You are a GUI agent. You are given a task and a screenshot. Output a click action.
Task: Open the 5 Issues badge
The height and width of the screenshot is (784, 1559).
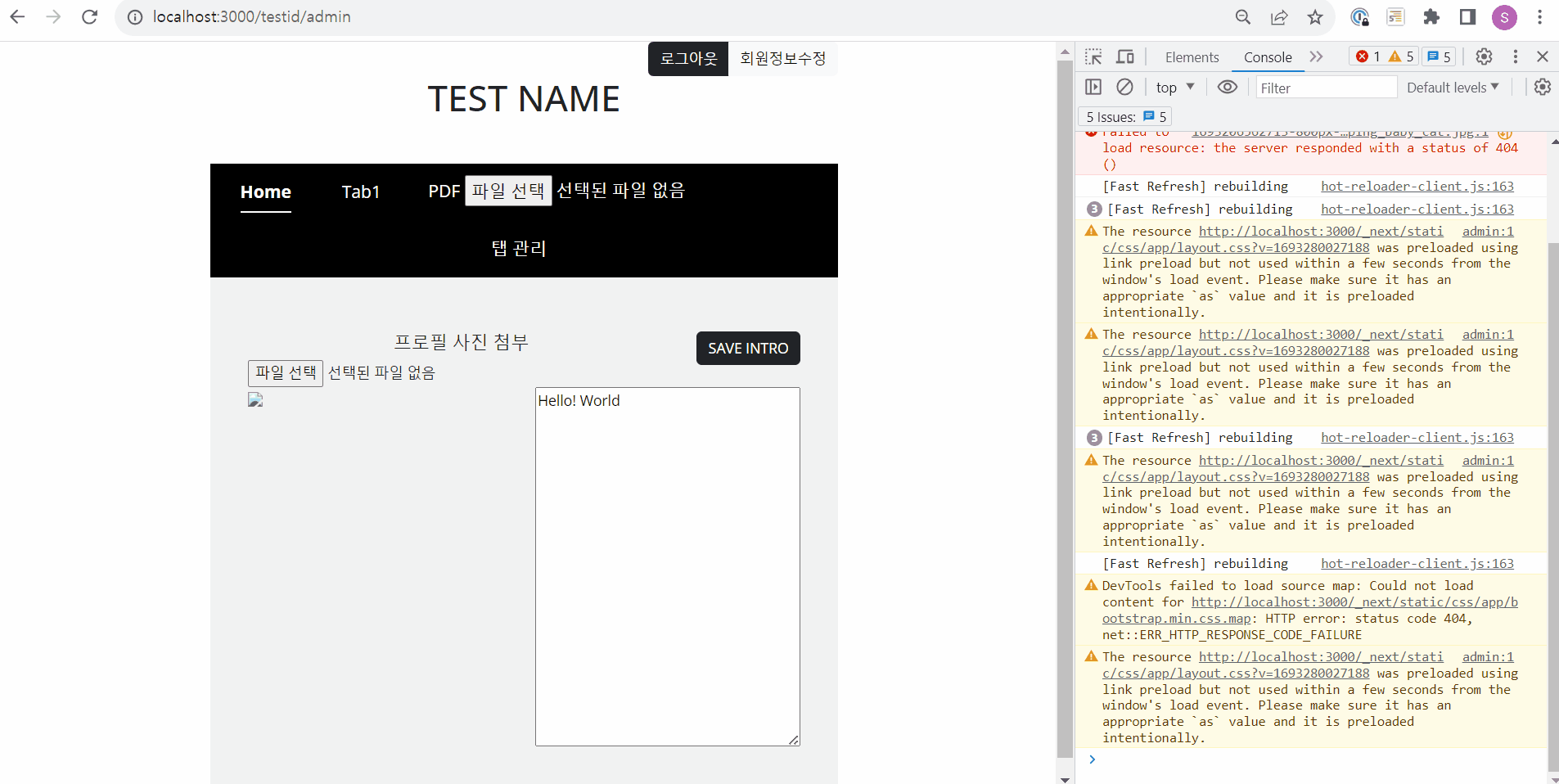coord(1126,117)
